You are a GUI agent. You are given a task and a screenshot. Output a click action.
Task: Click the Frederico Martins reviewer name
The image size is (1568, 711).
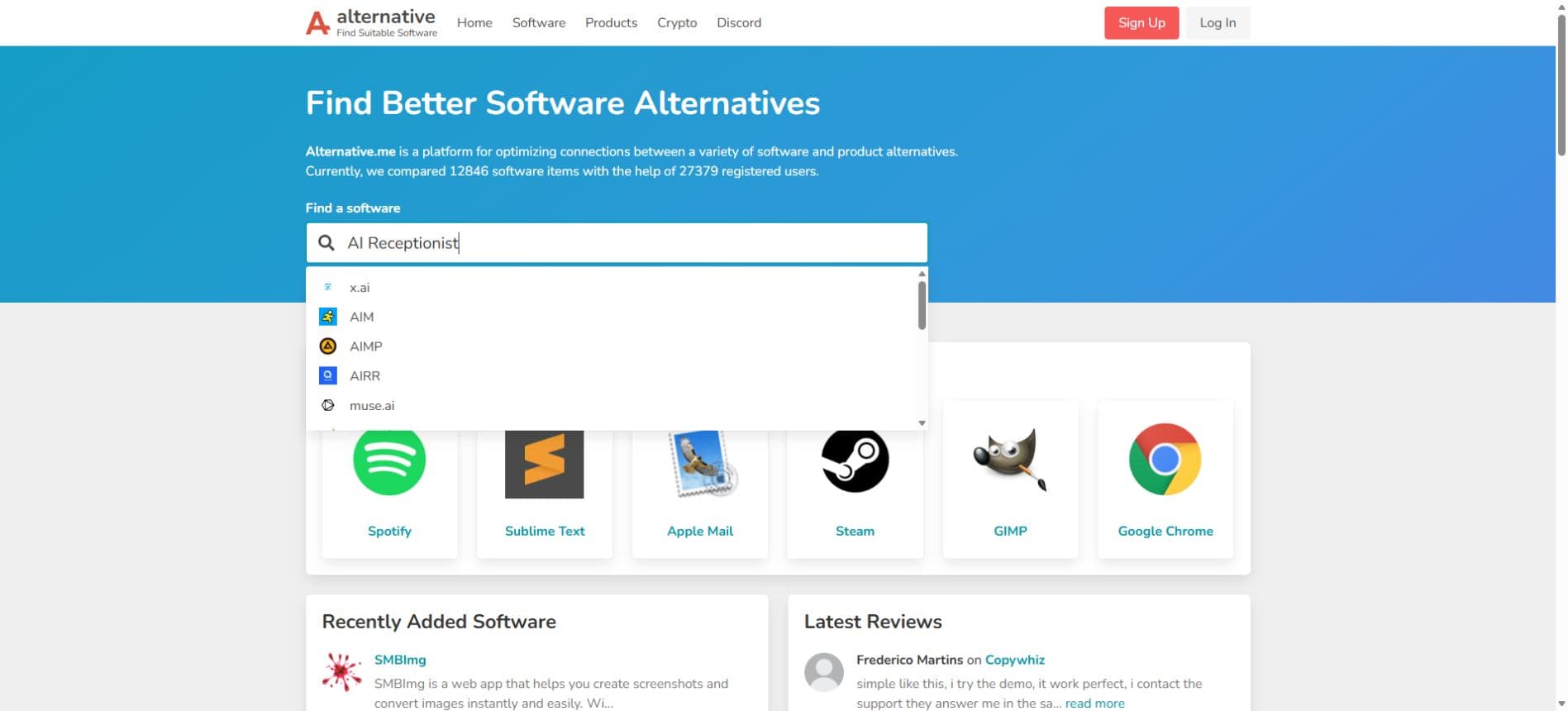pos(909,660)
